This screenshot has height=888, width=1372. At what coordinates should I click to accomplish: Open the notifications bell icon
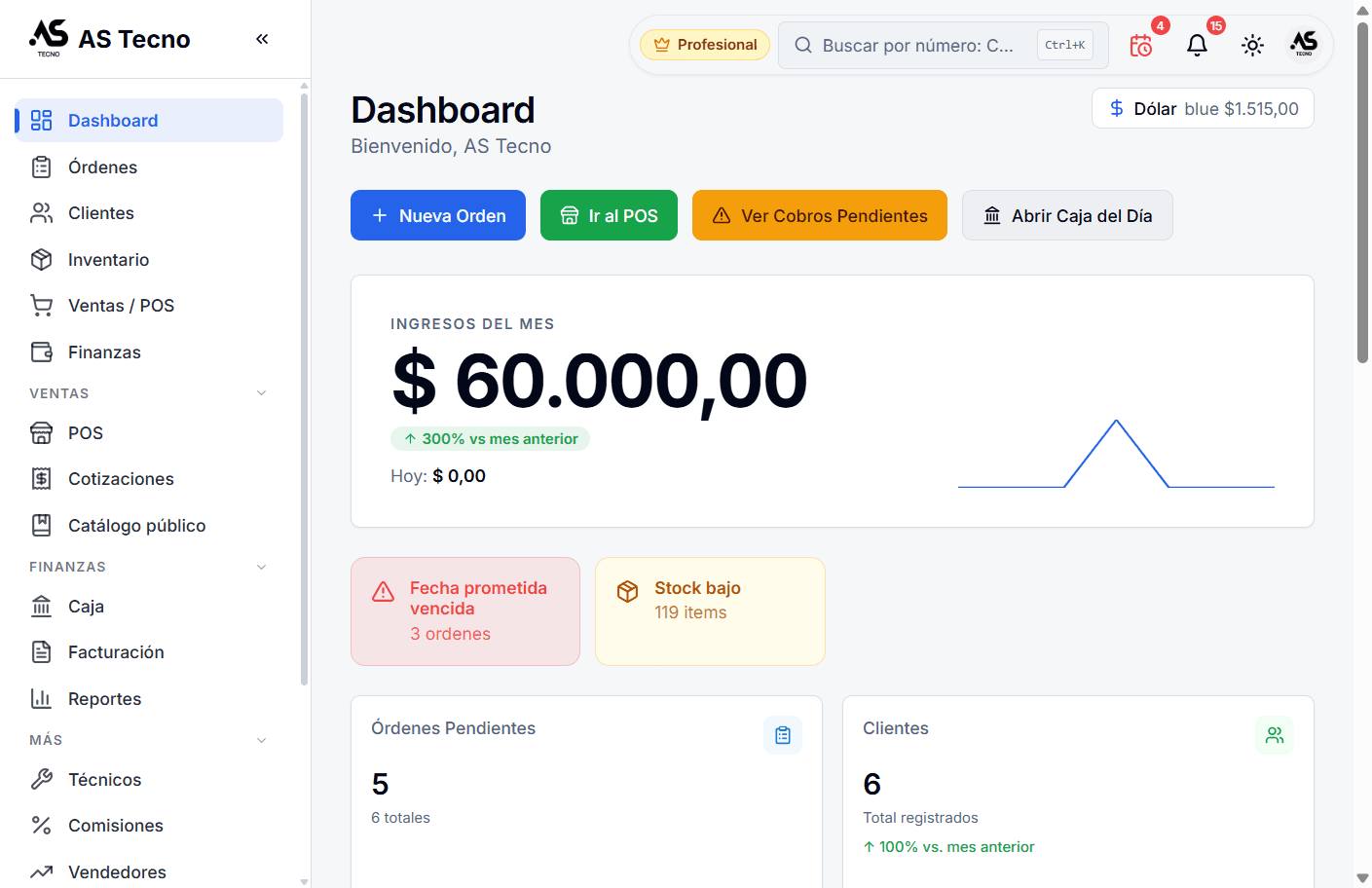(x=1197, y=45)
